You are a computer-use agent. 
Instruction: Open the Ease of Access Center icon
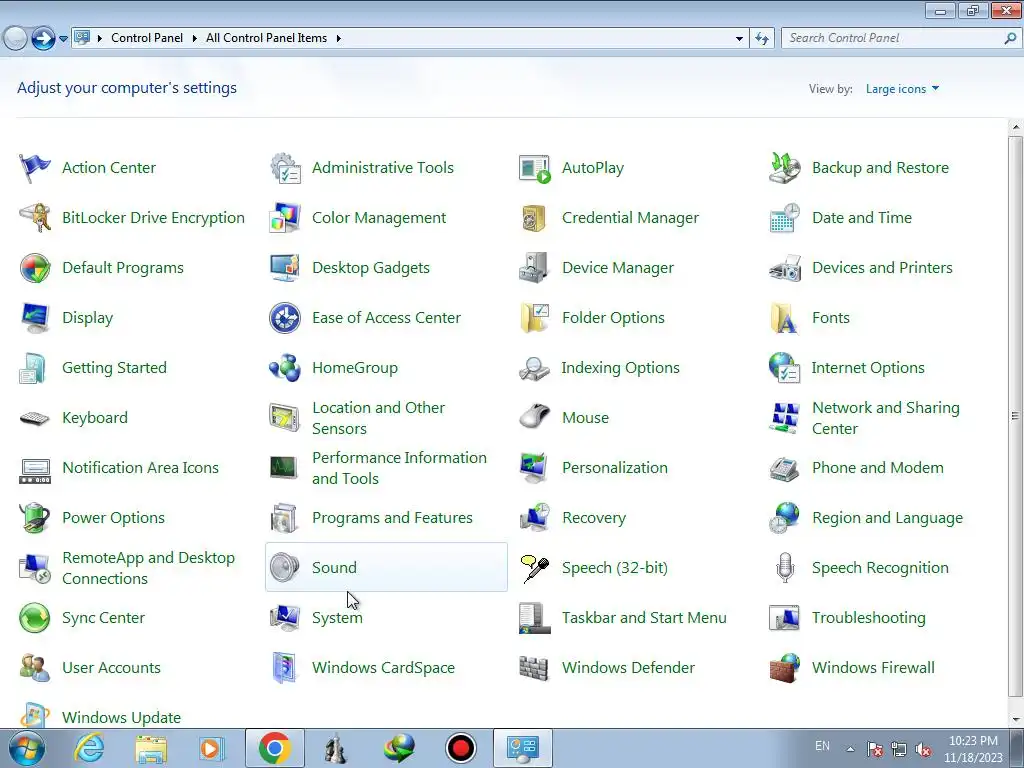pyautogui.click(x=285, y=318)
